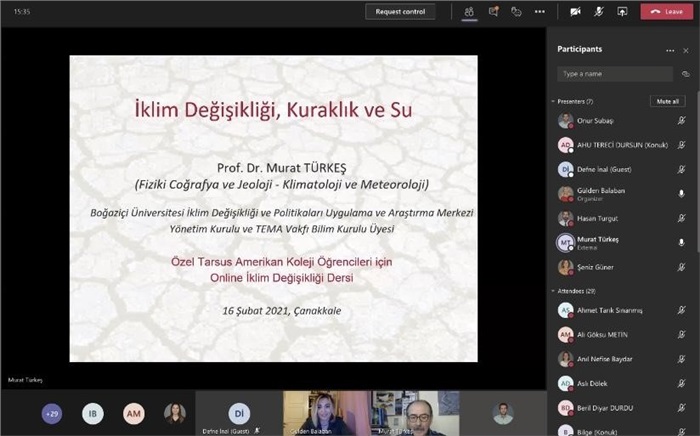Click the AD avatar of AHU TERECİ DURSUN

[566, 145]
